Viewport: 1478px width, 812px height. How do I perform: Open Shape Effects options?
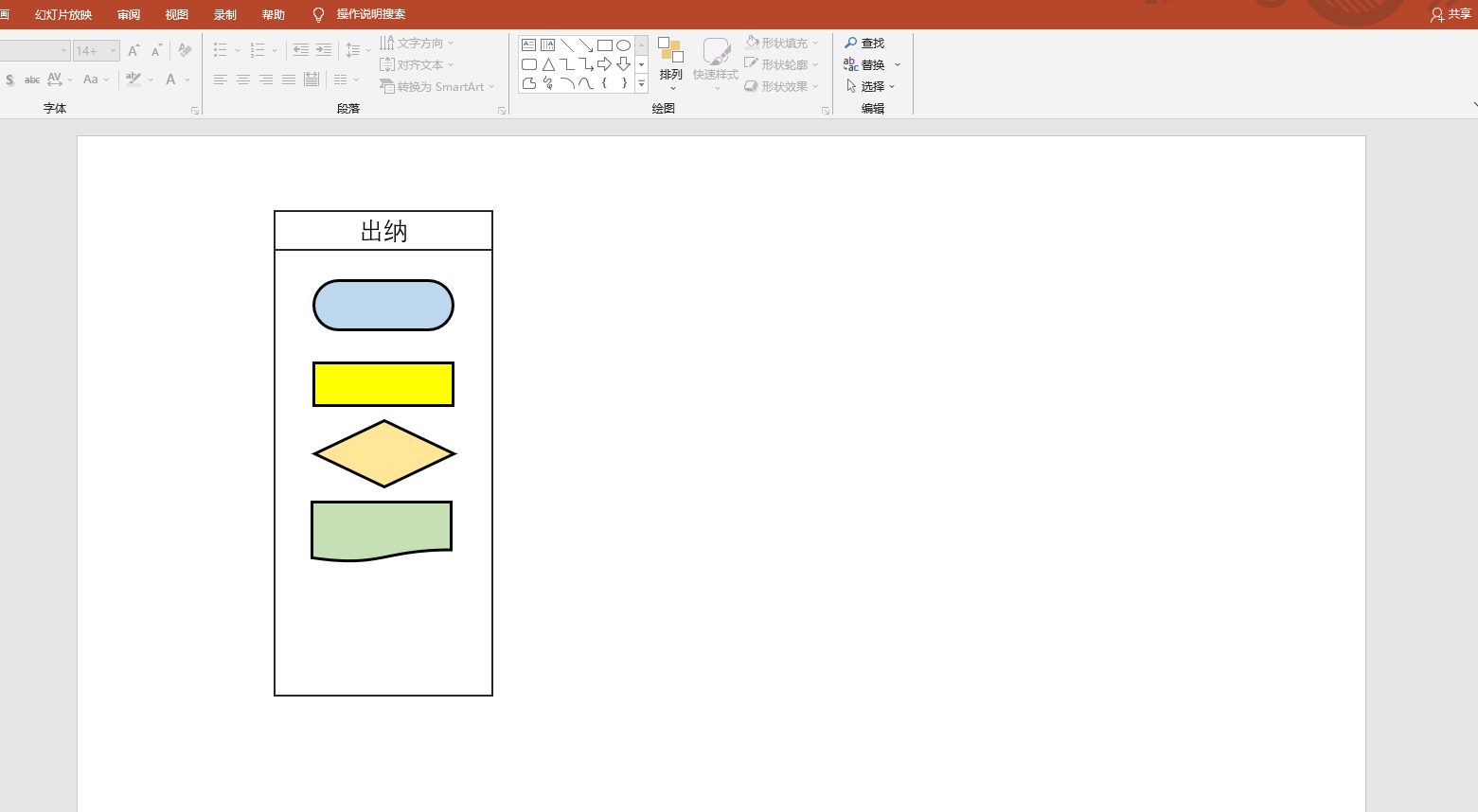pos(782,87)
